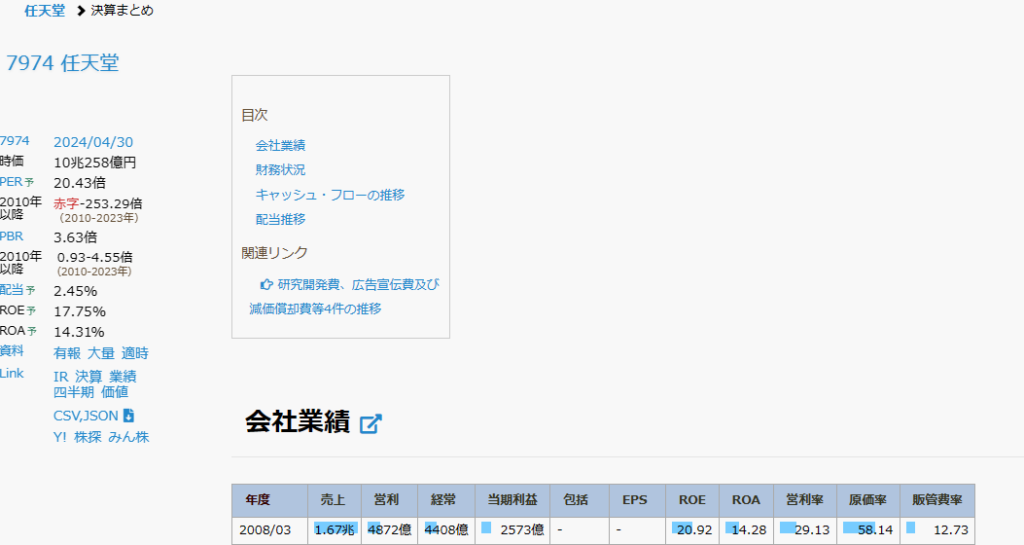Click the pointing hand icon before 研究開発費

pyautogui.click(x=266, y=285)
